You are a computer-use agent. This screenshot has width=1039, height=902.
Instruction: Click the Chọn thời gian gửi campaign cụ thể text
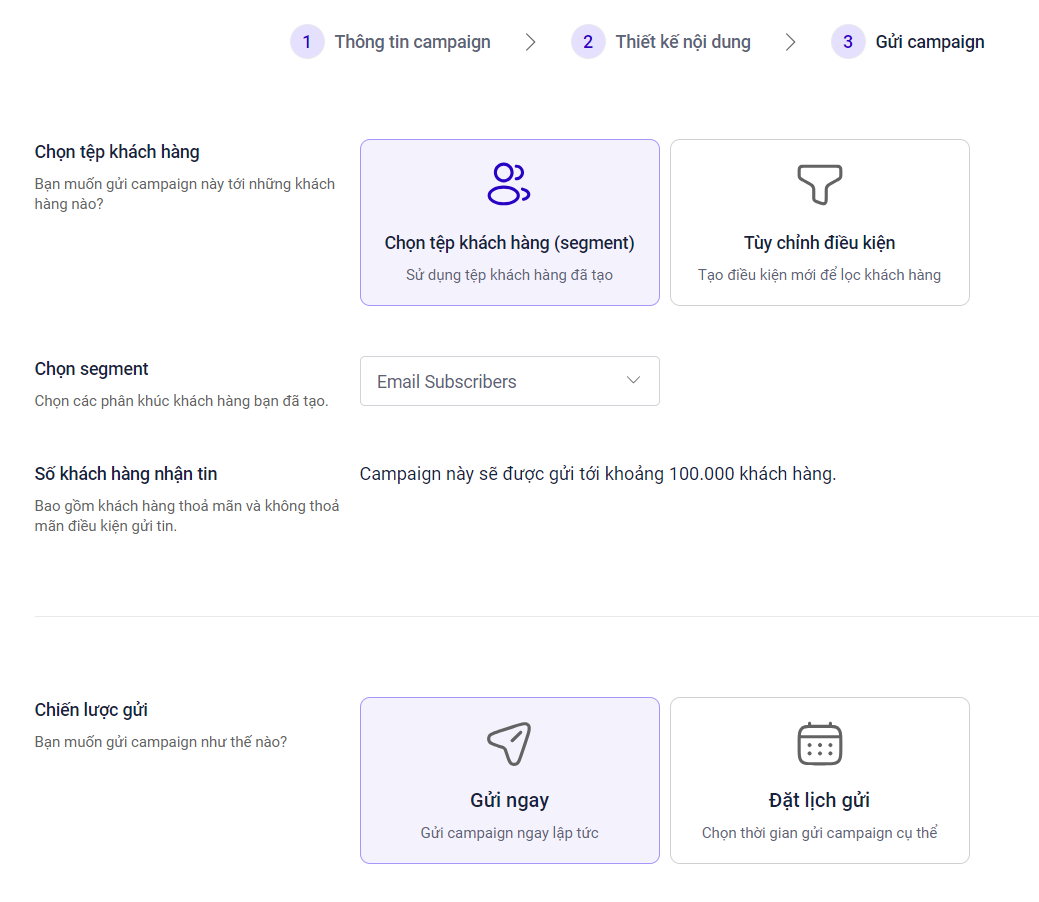click(x=819, y=833)
